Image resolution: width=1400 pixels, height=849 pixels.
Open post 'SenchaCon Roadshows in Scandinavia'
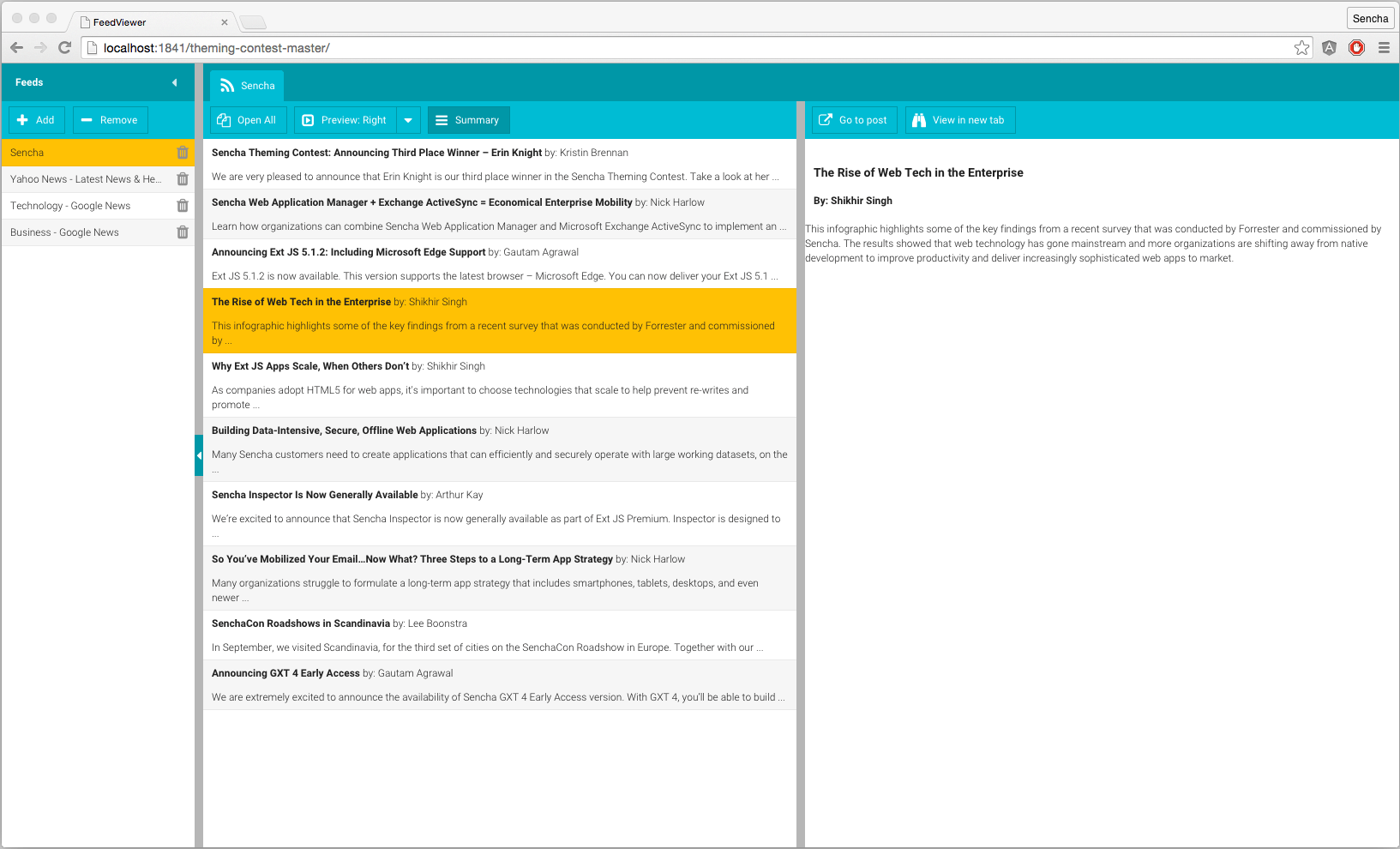pos(500,635)
